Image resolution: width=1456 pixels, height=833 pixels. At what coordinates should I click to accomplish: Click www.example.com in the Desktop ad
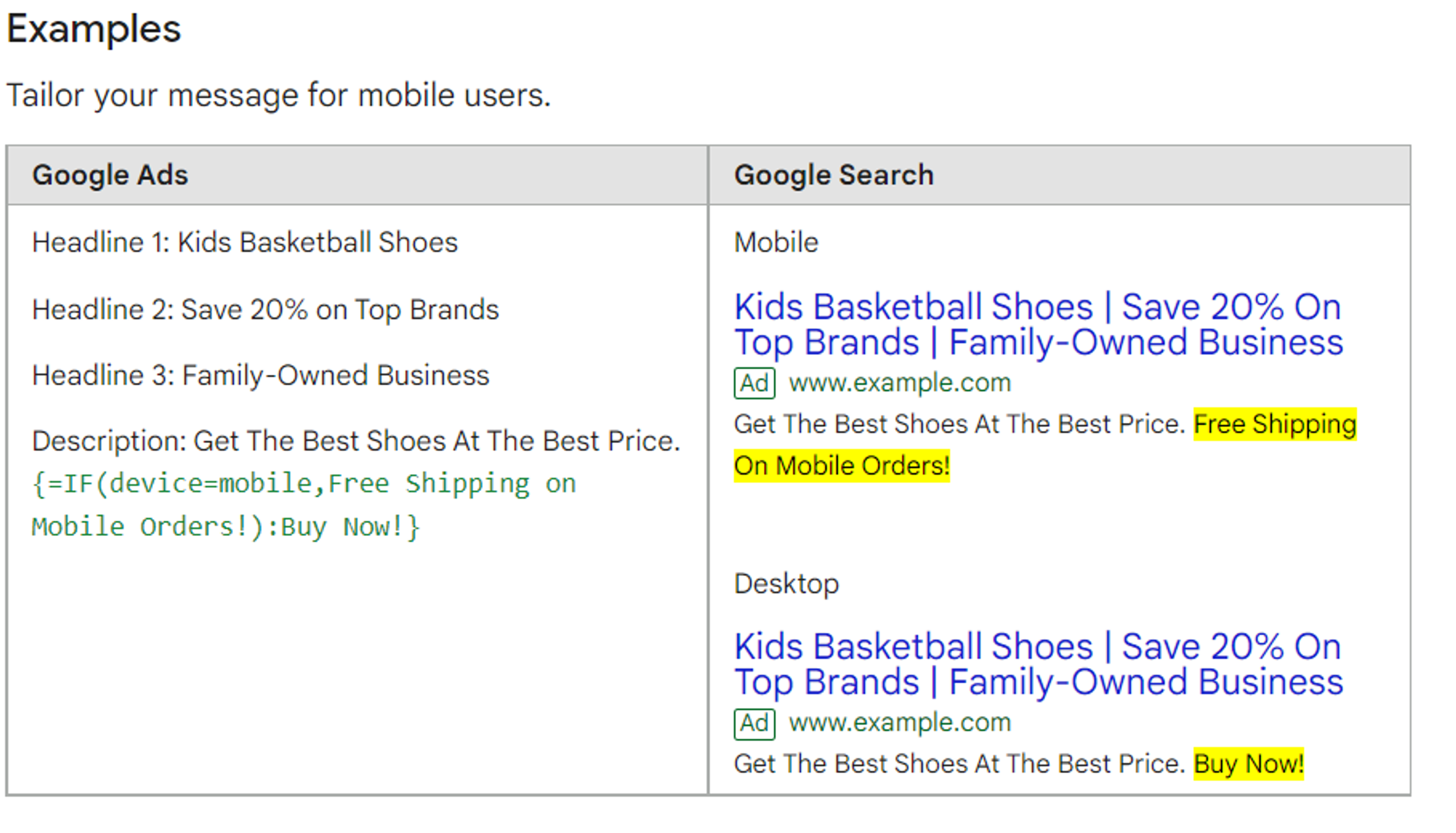click(900, 723)
